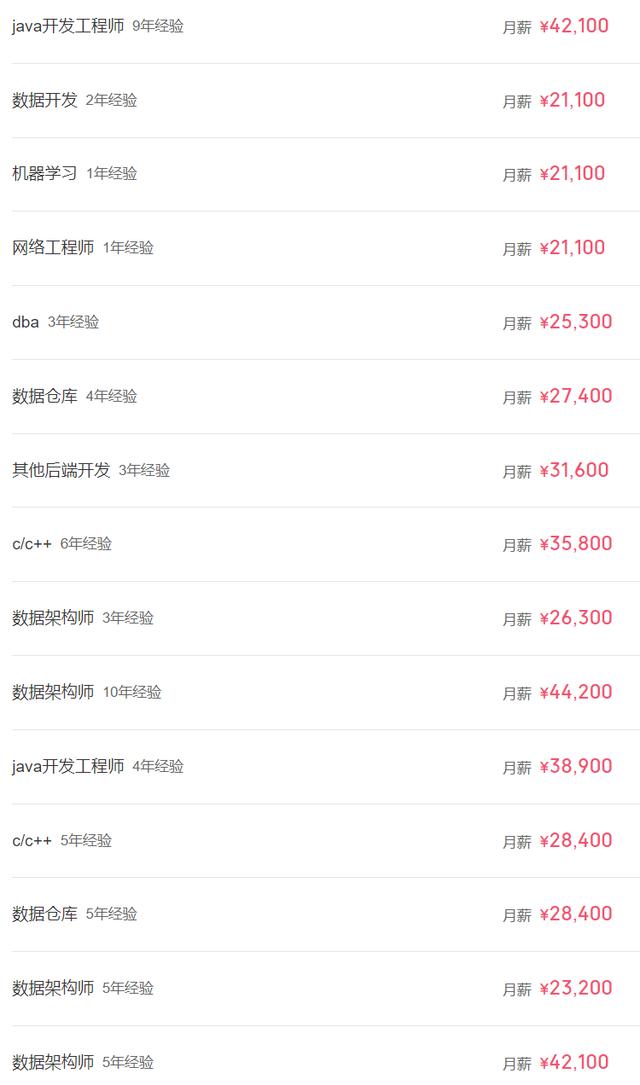This screenshot has width=640, height=1085.
Task: Open the 数据仓库 4年经验 entry
Action: 45,396
